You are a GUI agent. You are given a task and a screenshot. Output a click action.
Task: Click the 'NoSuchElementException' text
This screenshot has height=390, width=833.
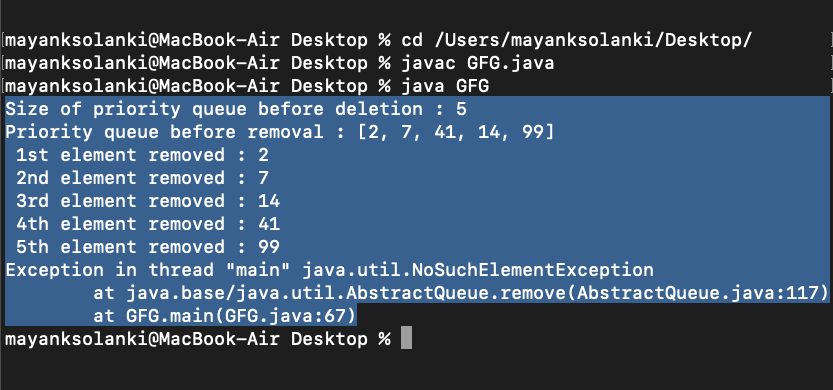pos(533,270)
